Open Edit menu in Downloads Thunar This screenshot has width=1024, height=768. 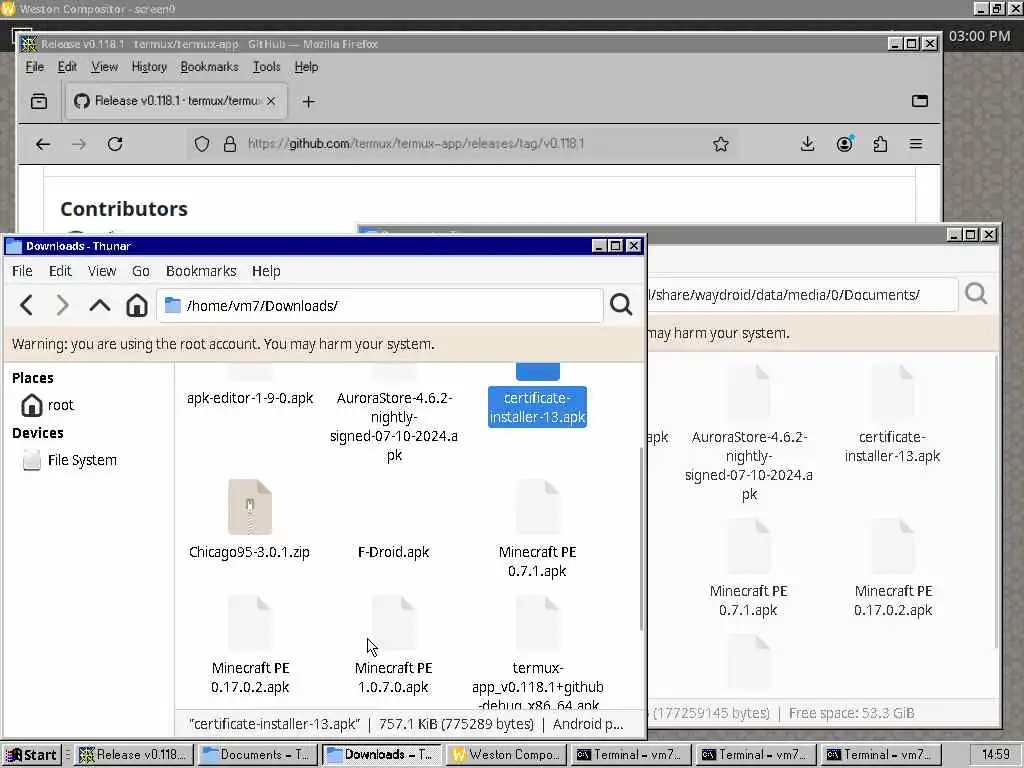pyautogui.click(x=60, y=270)
